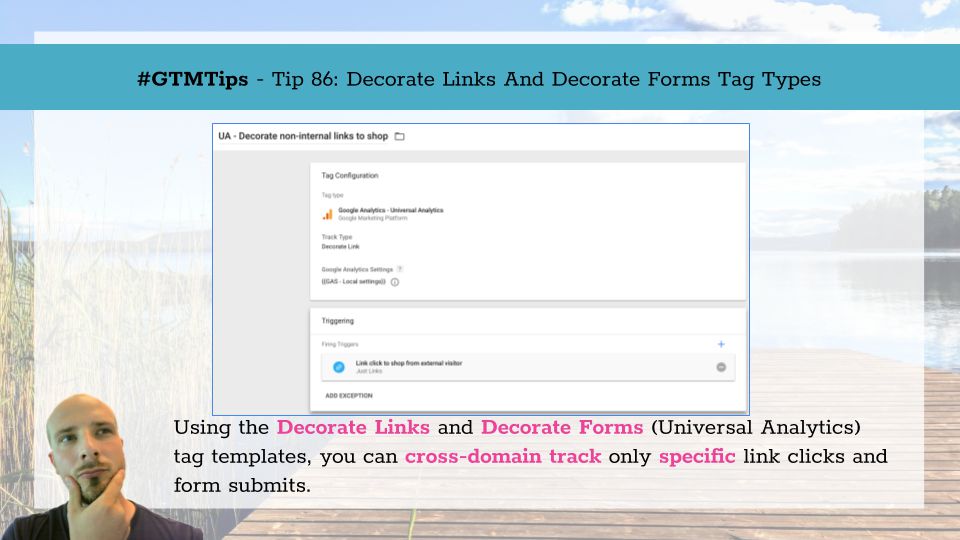Click the 'Tag Configuration' heading
This screenshot has width=960, height=540.
(x=350, y=176)
